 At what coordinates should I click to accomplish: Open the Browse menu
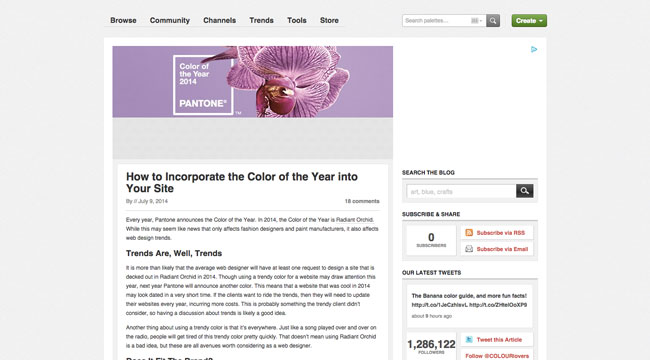pyautogui.click(x=123, y=20)
